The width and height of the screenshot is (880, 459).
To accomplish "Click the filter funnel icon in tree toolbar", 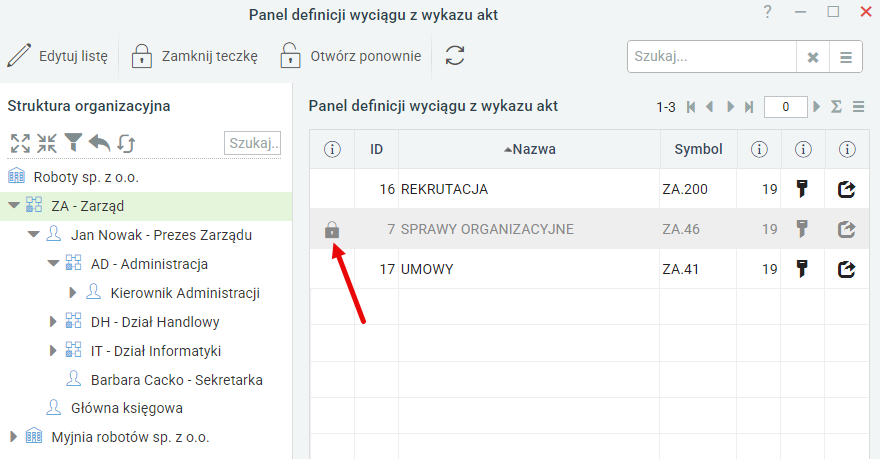I will [x=73, y=143].
